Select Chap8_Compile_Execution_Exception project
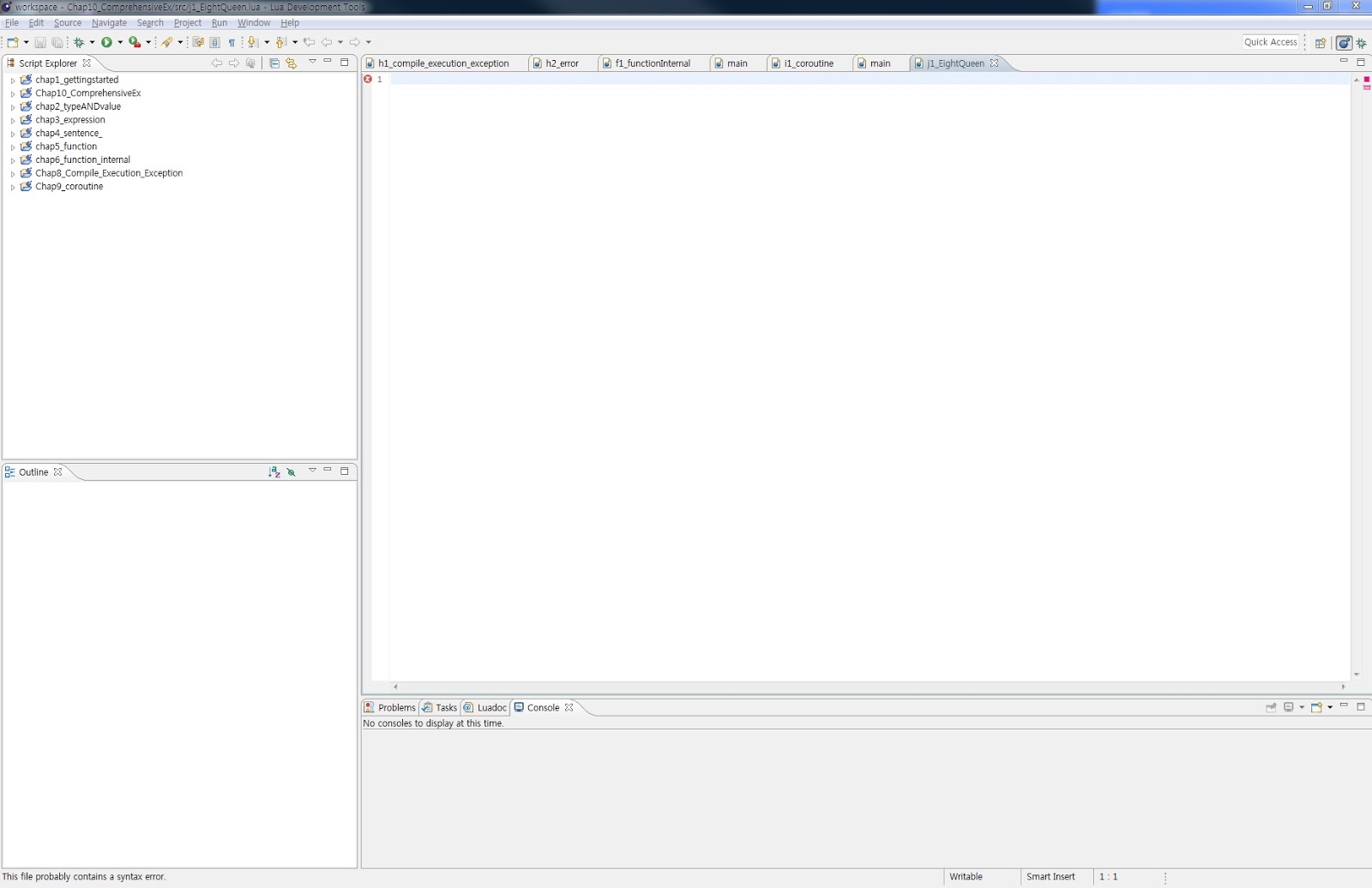The height and width of the screenshot is (888, 1372). click(x=109, y=173)
